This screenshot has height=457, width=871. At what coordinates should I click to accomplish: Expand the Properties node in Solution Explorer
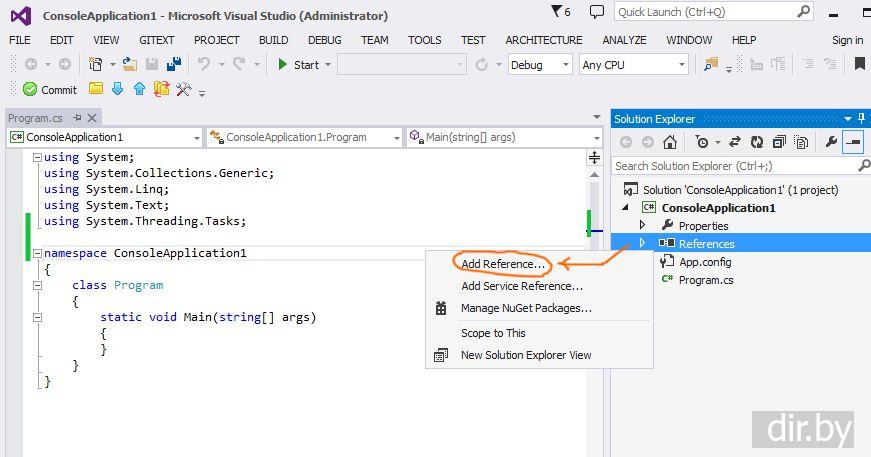(x=643, y=225)
